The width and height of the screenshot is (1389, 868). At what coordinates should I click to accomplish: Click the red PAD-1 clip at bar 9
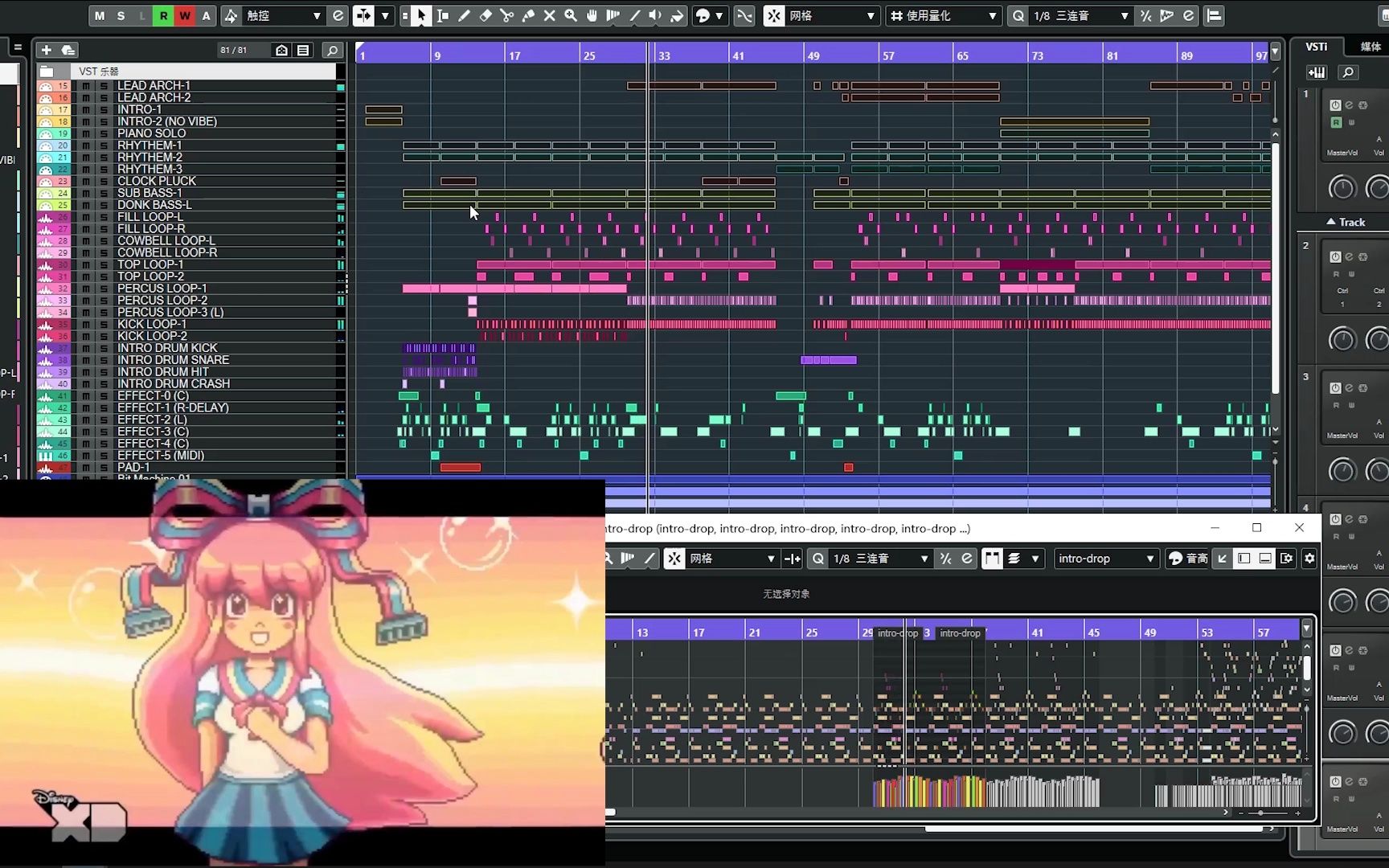(461, 467)
